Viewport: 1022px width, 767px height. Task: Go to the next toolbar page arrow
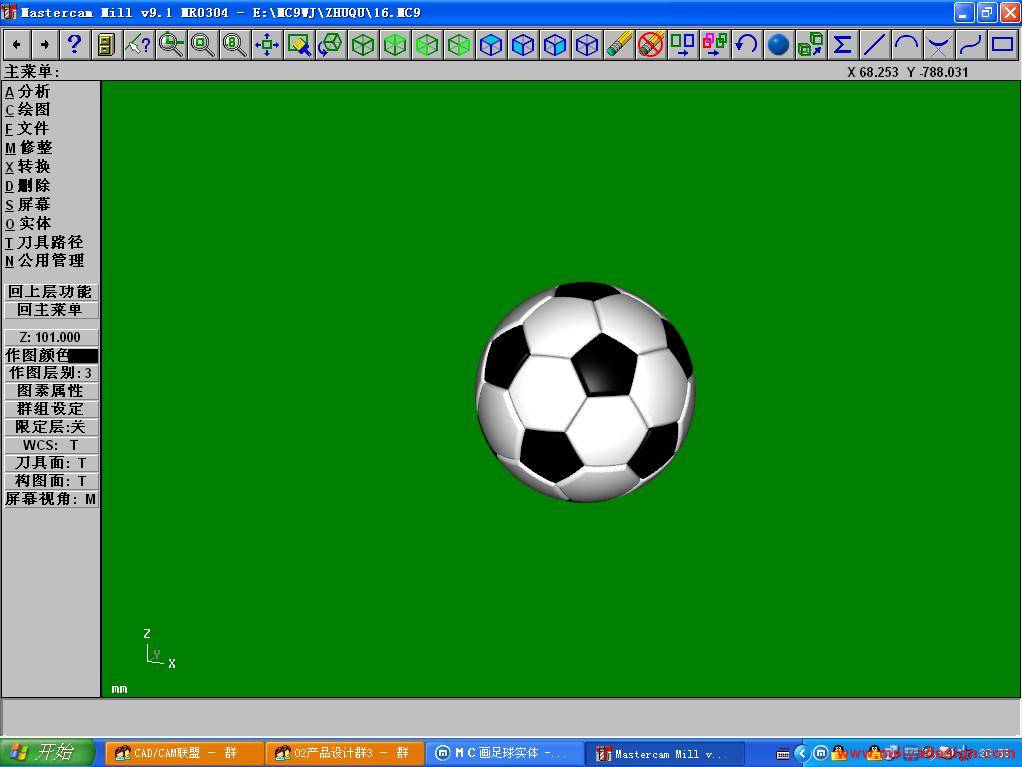(44, 44)
